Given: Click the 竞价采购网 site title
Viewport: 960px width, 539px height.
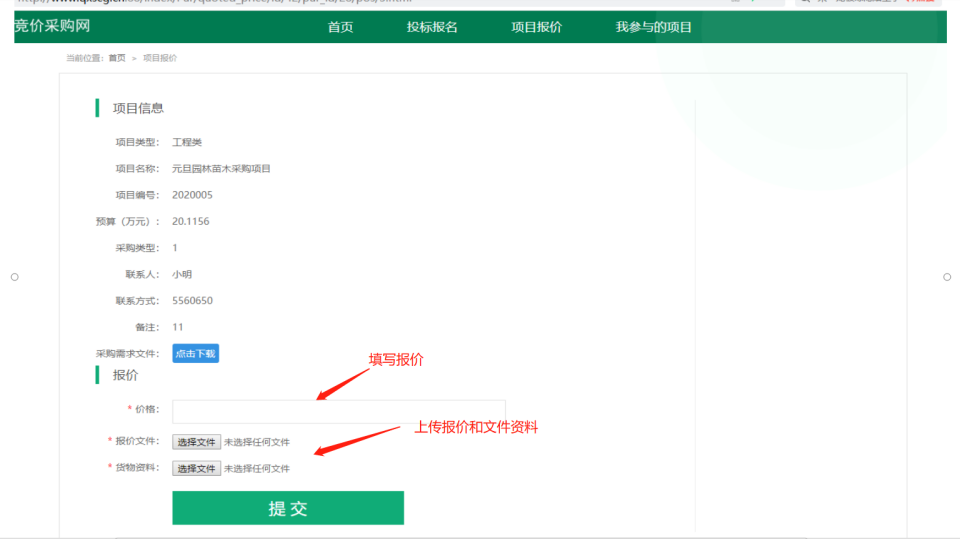Looking at the screenshot, I should click(53, 26).
